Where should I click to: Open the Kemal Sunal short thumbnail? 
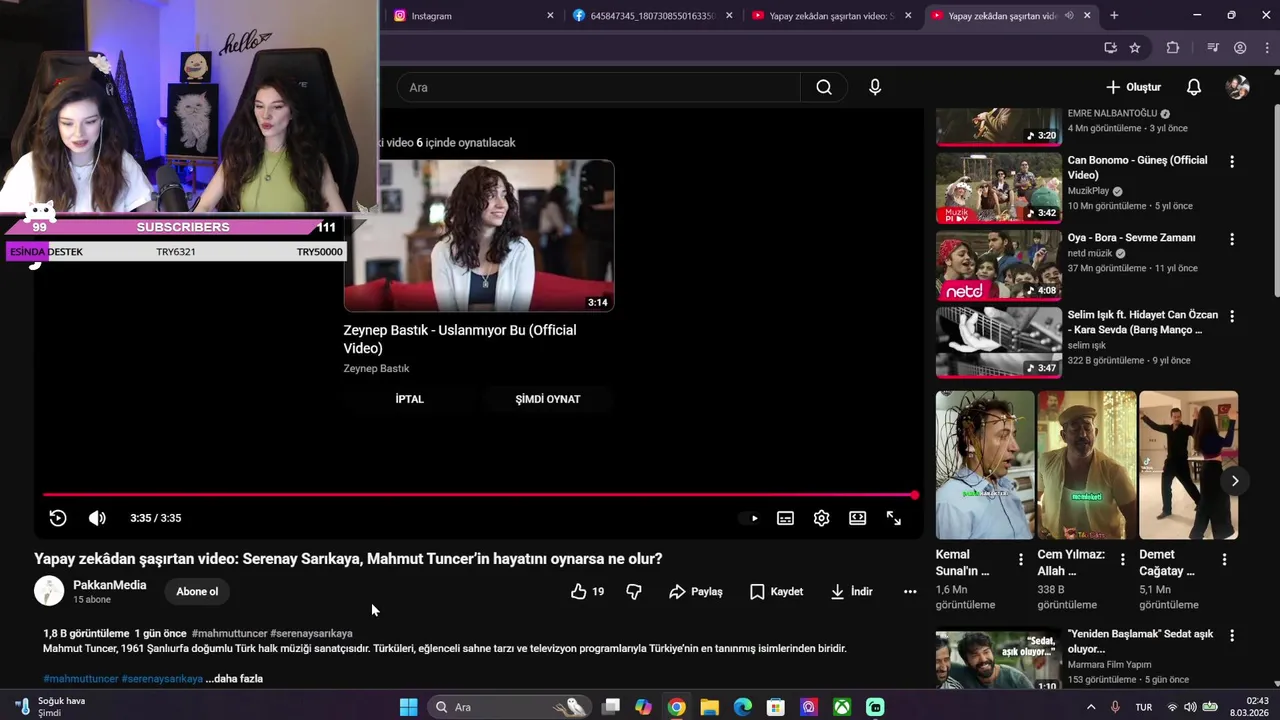[985, 465]
